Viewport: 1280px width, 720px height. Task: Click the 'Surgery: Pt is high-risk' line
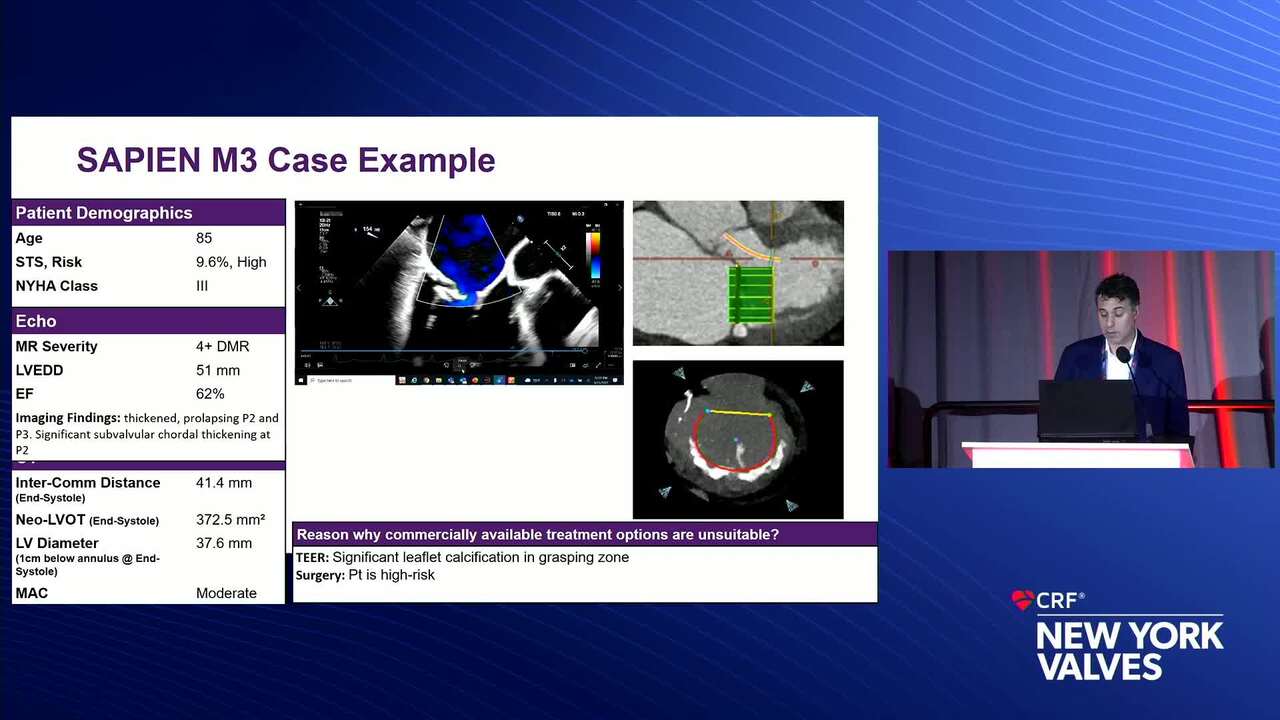pyautogui.click(x=365, y=575)
